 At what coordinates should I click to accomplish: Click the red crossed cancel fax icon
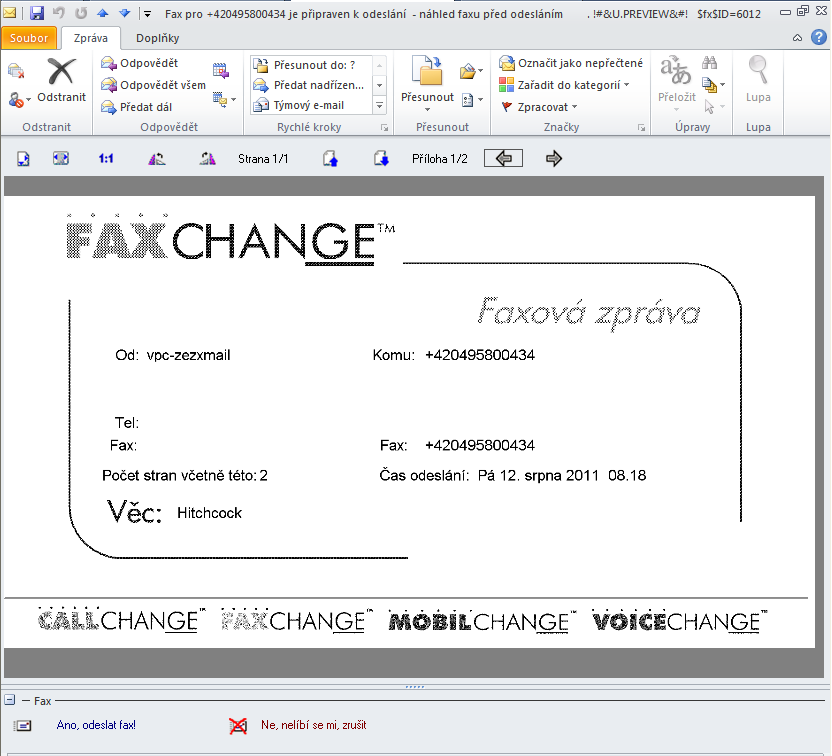tap(238, 726)
